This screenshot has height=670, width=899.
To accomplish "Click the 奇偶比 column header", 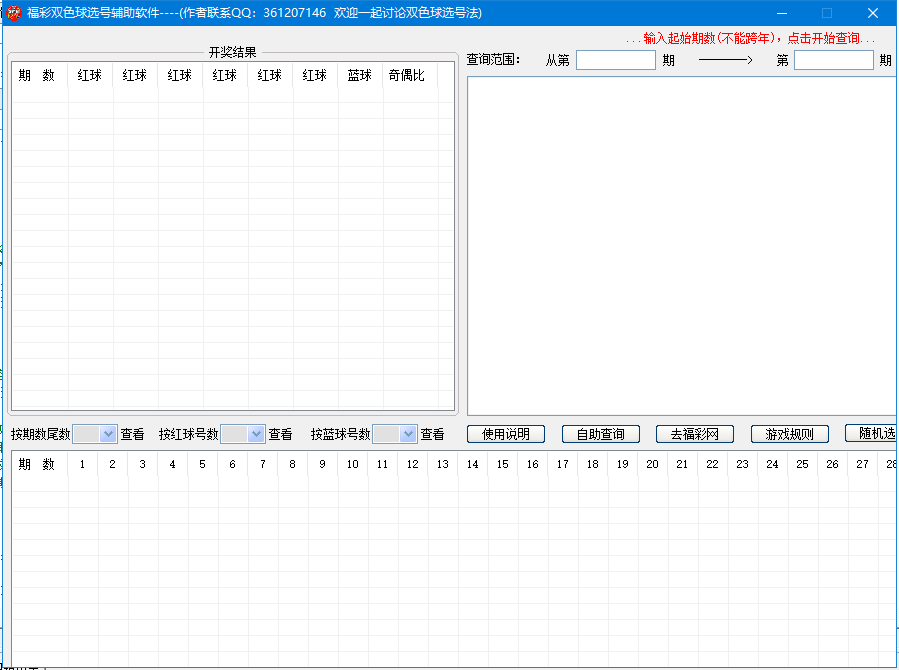I will 407,76.
